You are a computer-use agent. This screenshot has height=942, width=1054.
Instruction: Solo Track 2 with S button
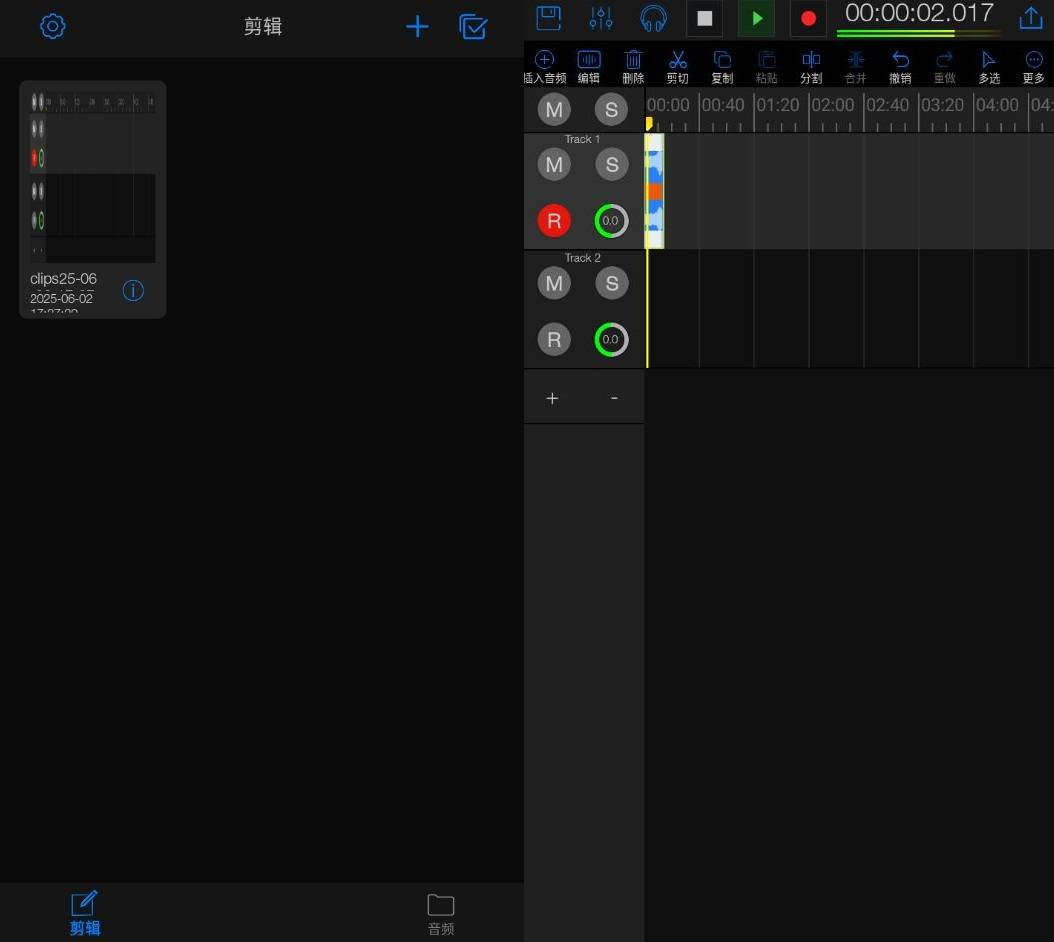click(612, 284)
